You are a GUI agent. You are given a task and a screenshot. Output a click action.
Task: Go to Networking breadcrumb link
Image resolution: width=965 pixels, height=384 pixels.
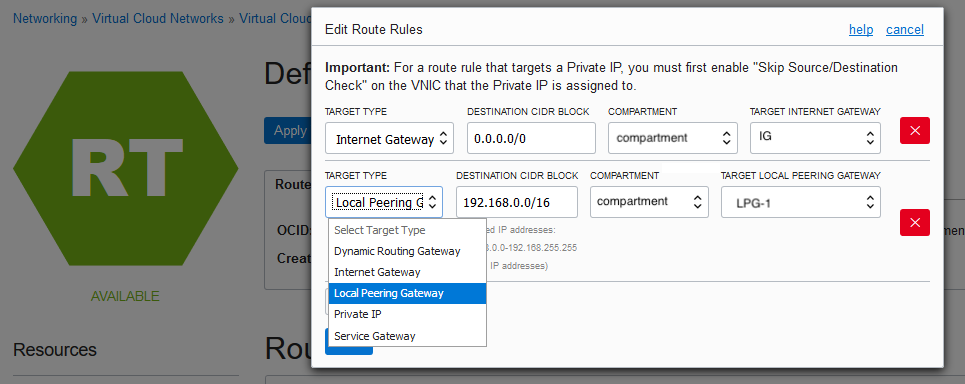click(45, 18)
